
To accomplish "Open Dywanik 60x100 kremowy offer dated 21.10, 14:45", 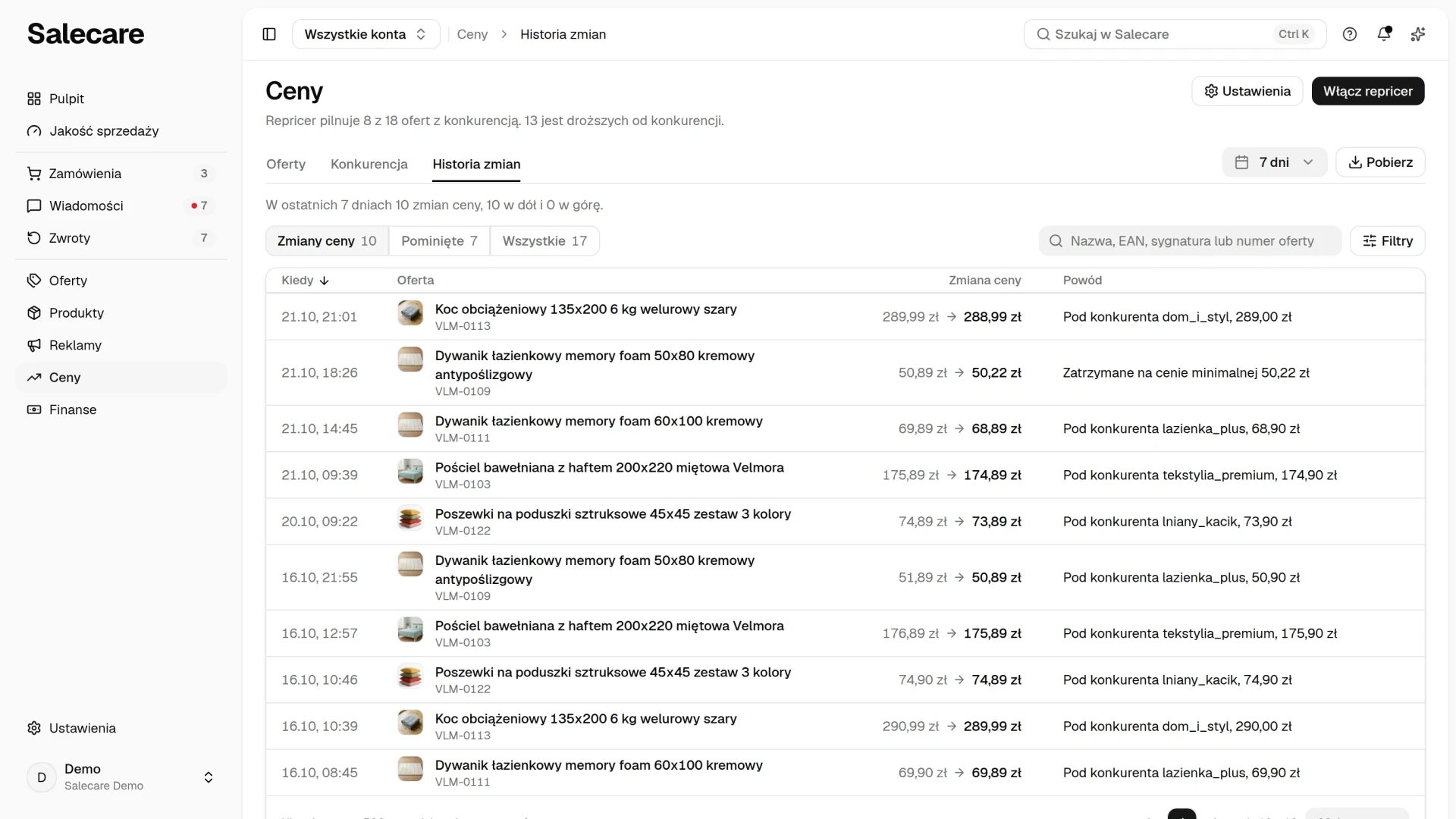I will (599, 422).
